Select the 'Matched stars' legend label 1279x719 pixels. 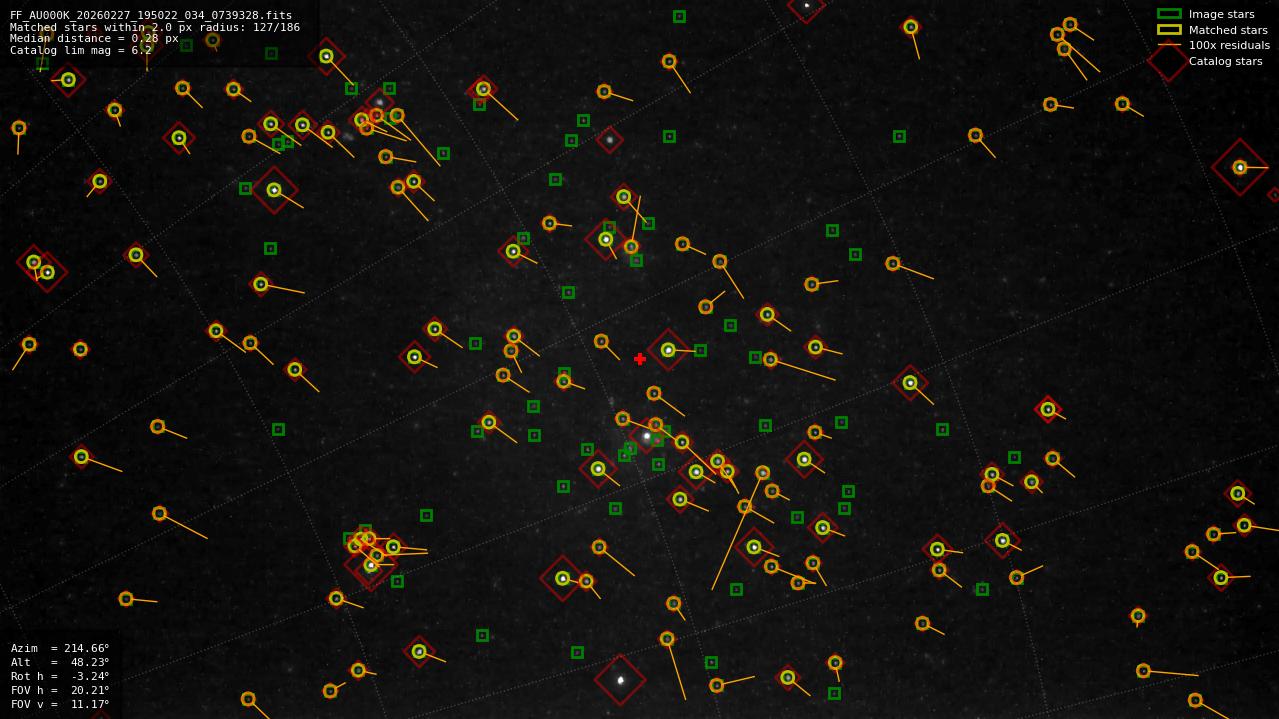point(1228,30)
